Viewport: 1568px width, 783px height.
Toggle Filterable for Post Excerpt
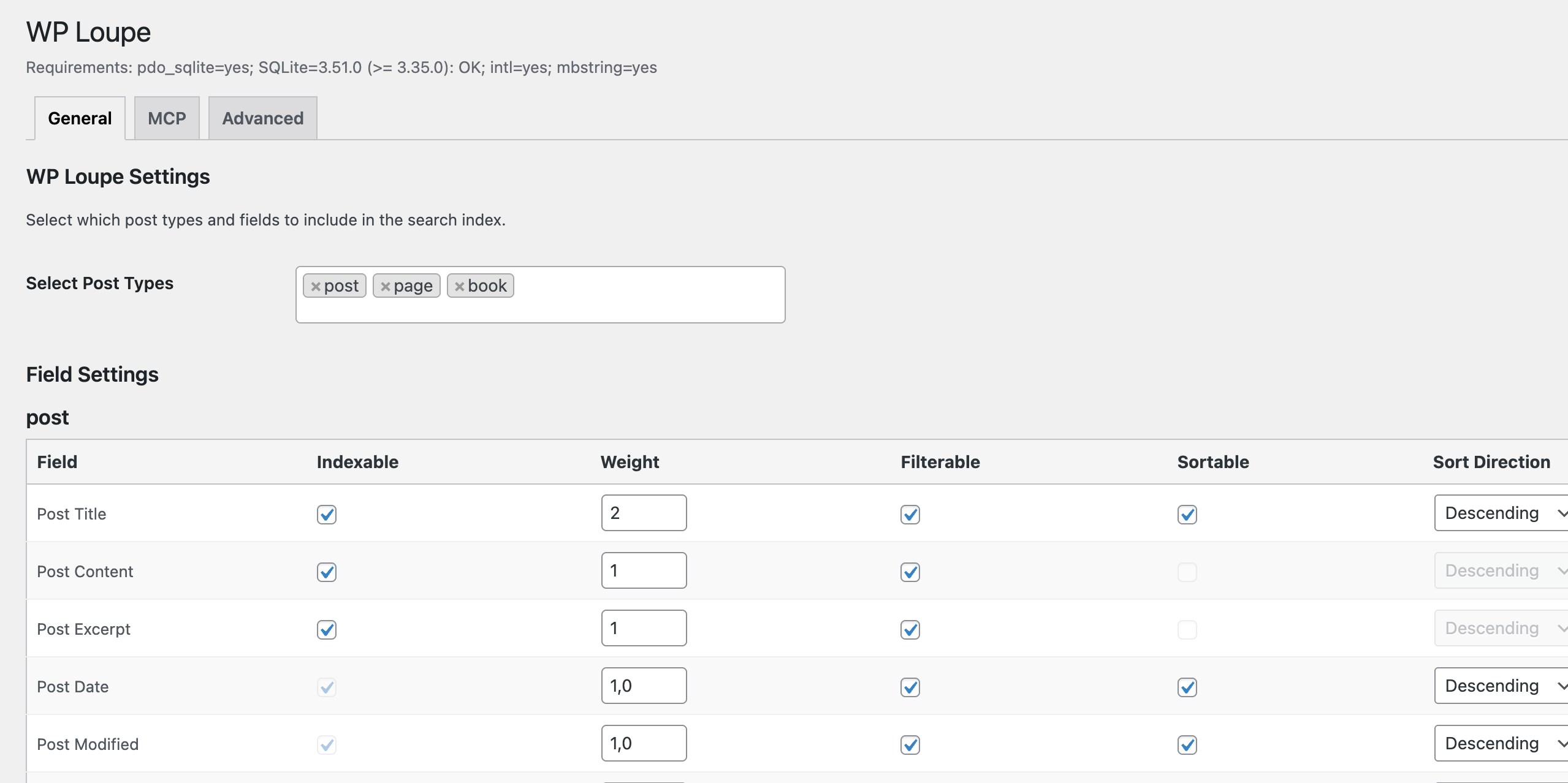click(x=910, y=629)
